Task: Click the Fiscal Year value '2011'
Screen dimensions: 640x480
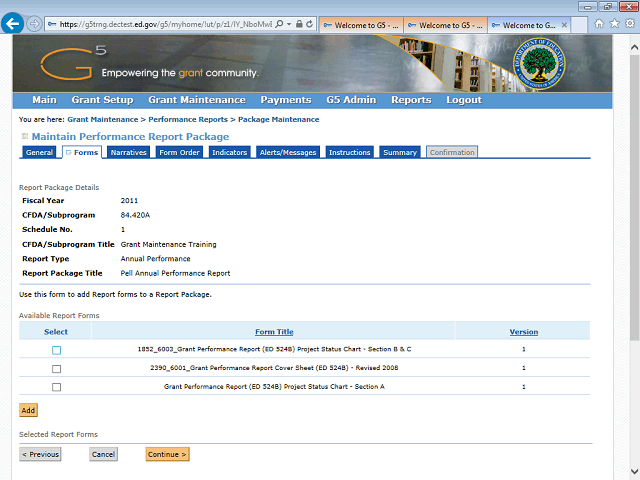Action: point(129,200)
